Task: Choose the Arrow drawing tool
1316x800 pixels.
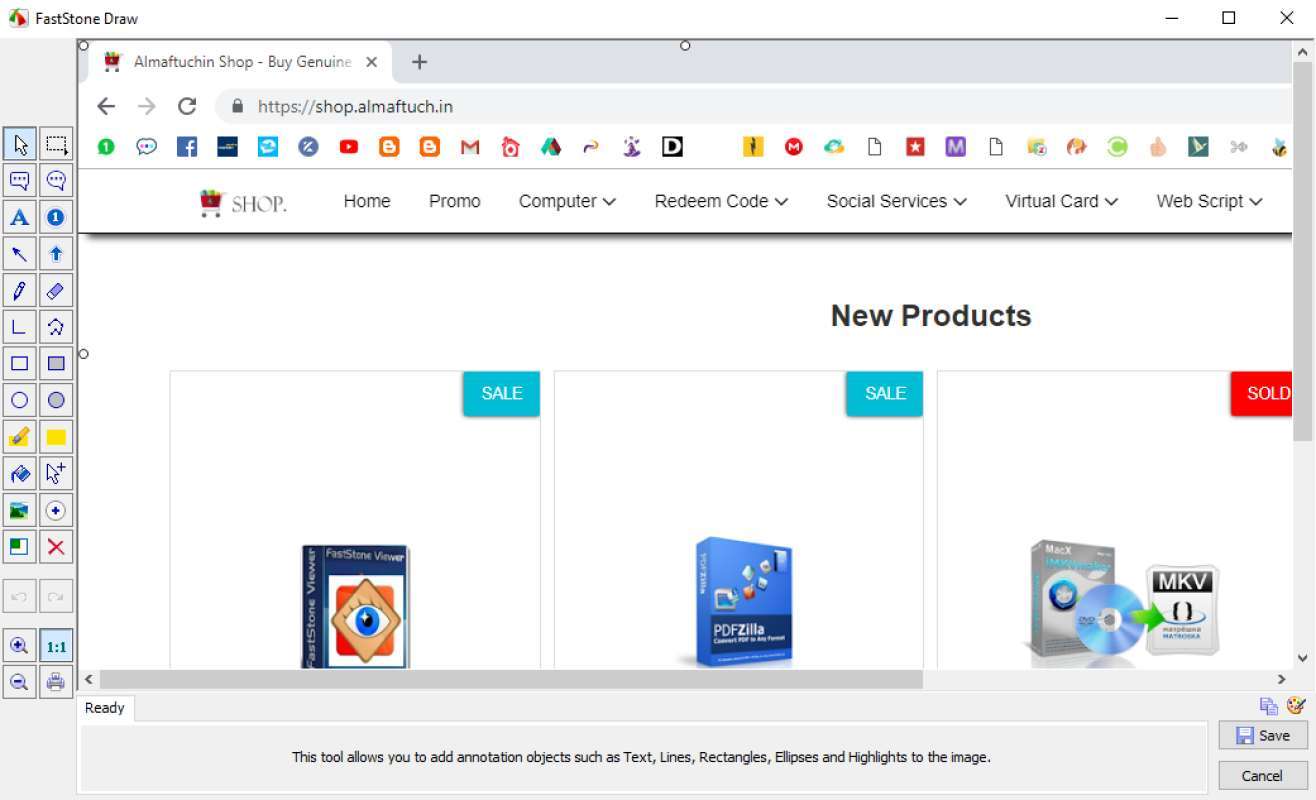Action: (19, 253)
